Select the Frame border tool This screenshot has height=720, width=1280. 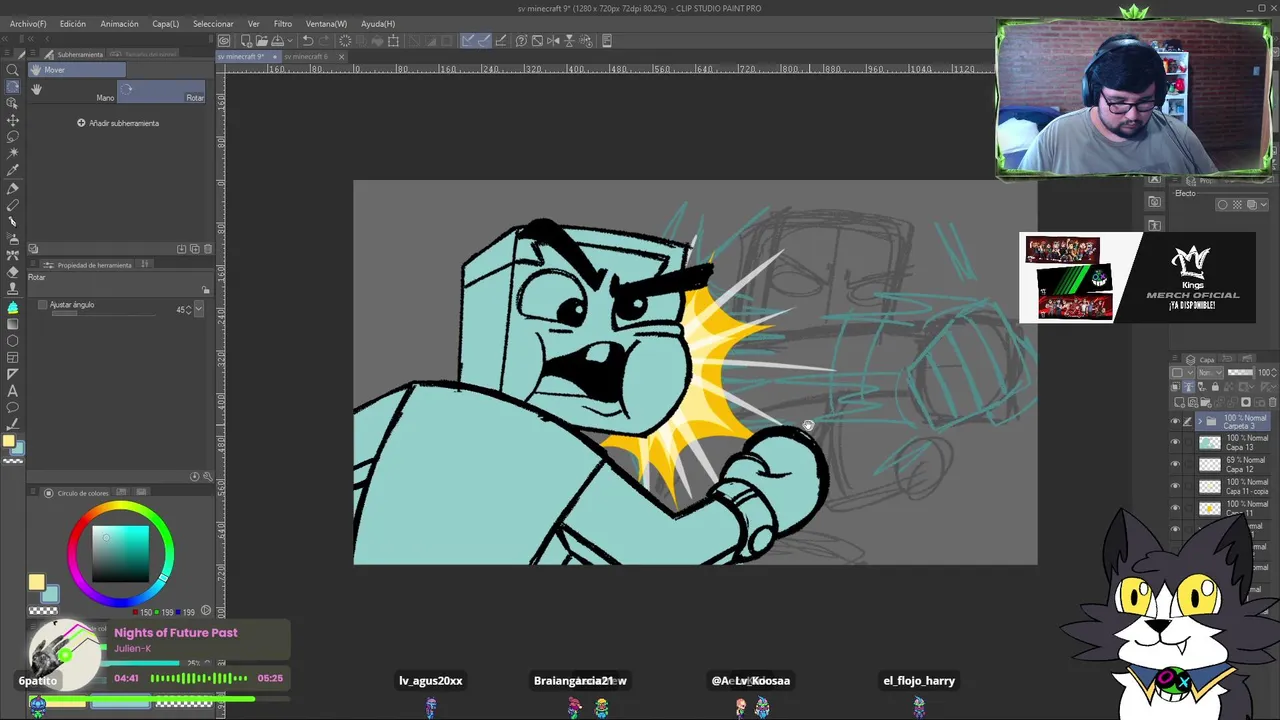(x=13, y=357)
